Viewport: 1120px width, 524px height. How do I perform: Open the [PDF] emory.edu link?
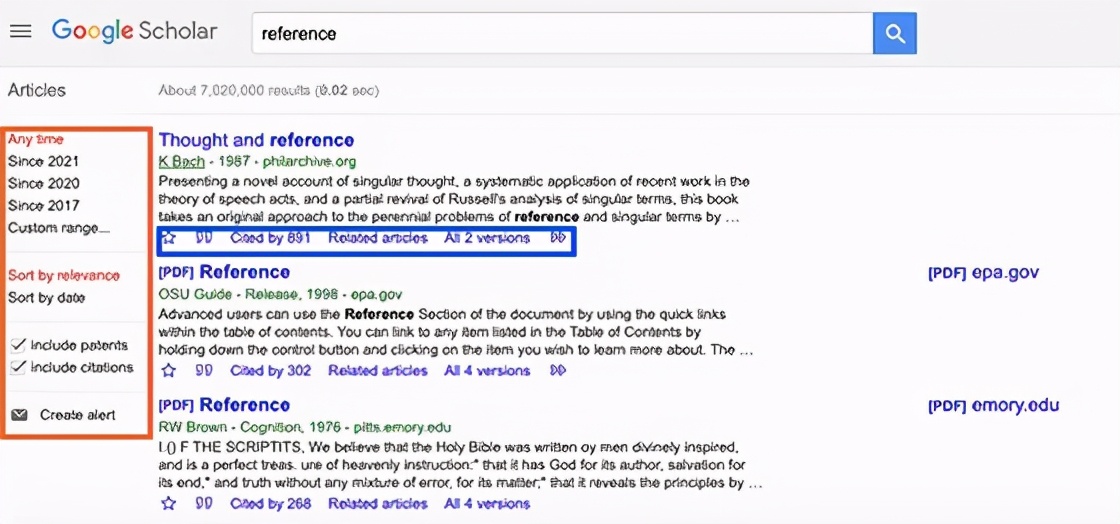994,405
